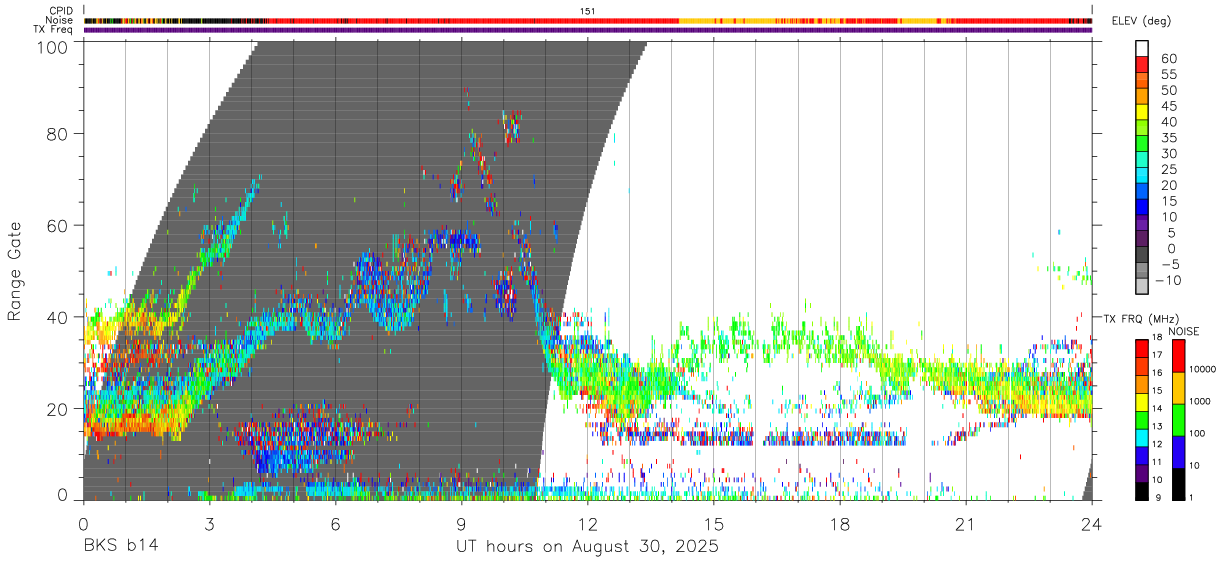1228x567 pixels.
Task: Pick the dark gray segment of ELEV colorbar
Action: click(1142, 255)
